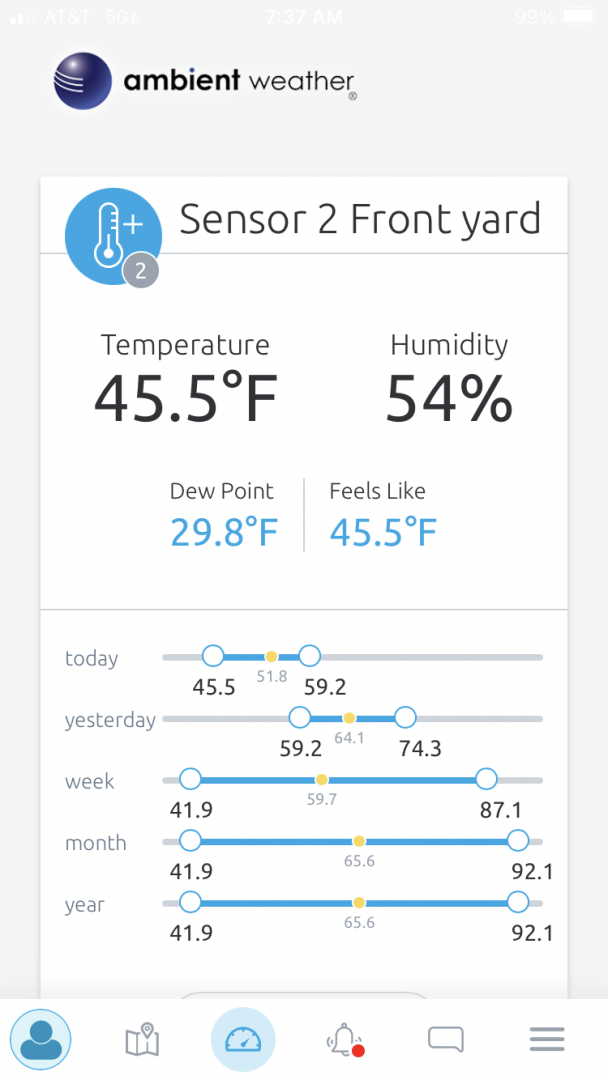This screenshot has width=608, height=1080.
Task: Tap the battery indicator in status bar
Action: tap(580, 16)
